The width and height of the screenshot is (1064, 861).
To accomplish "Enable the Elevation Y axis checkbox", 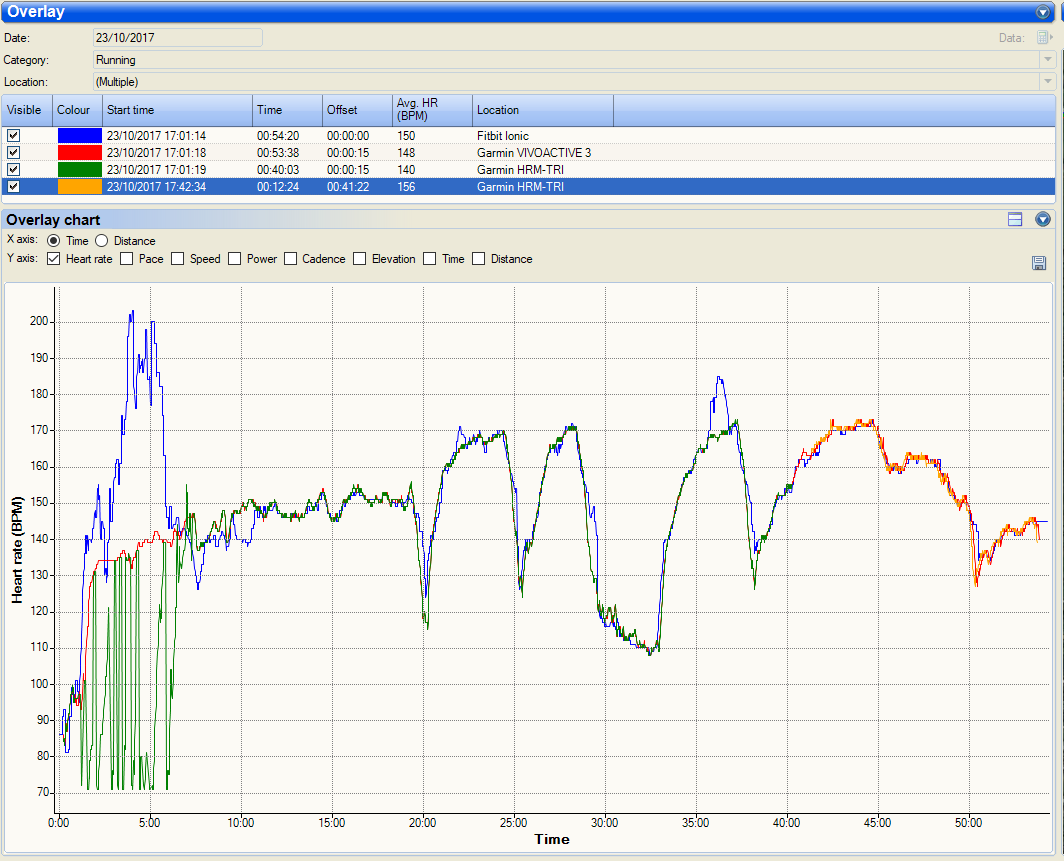I will pos(360,259).
